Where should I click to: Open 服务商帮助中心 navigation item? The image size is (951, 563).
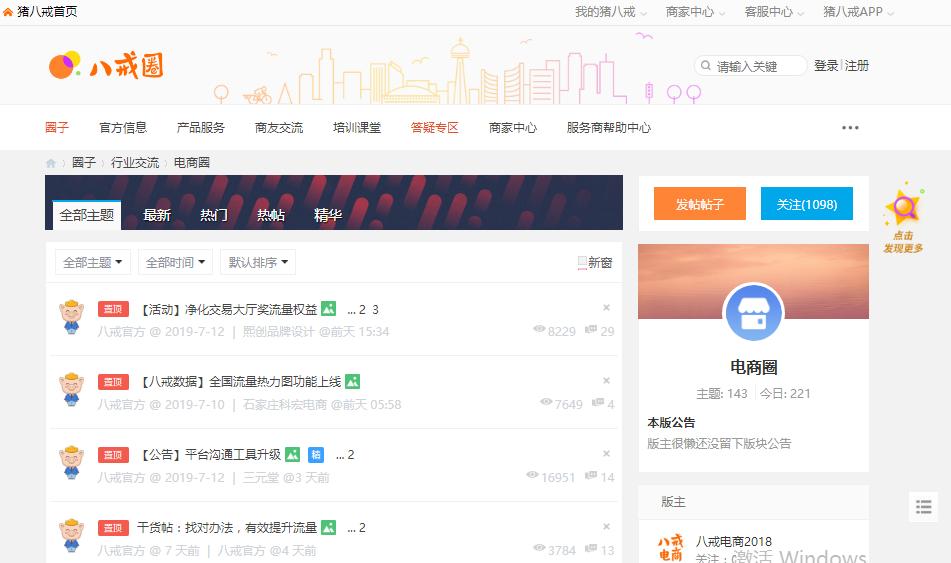pos(609,127)
